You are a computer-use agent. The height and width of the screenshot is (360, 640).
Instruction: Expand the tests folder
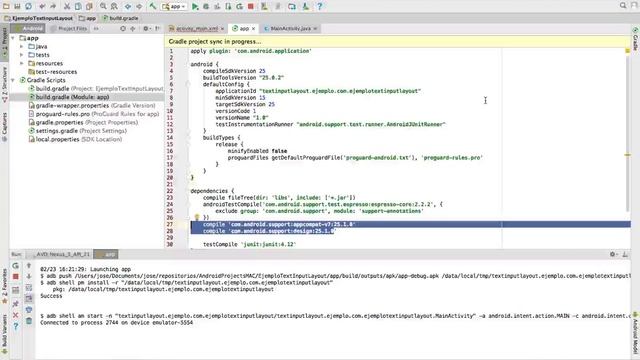[22, 55]
